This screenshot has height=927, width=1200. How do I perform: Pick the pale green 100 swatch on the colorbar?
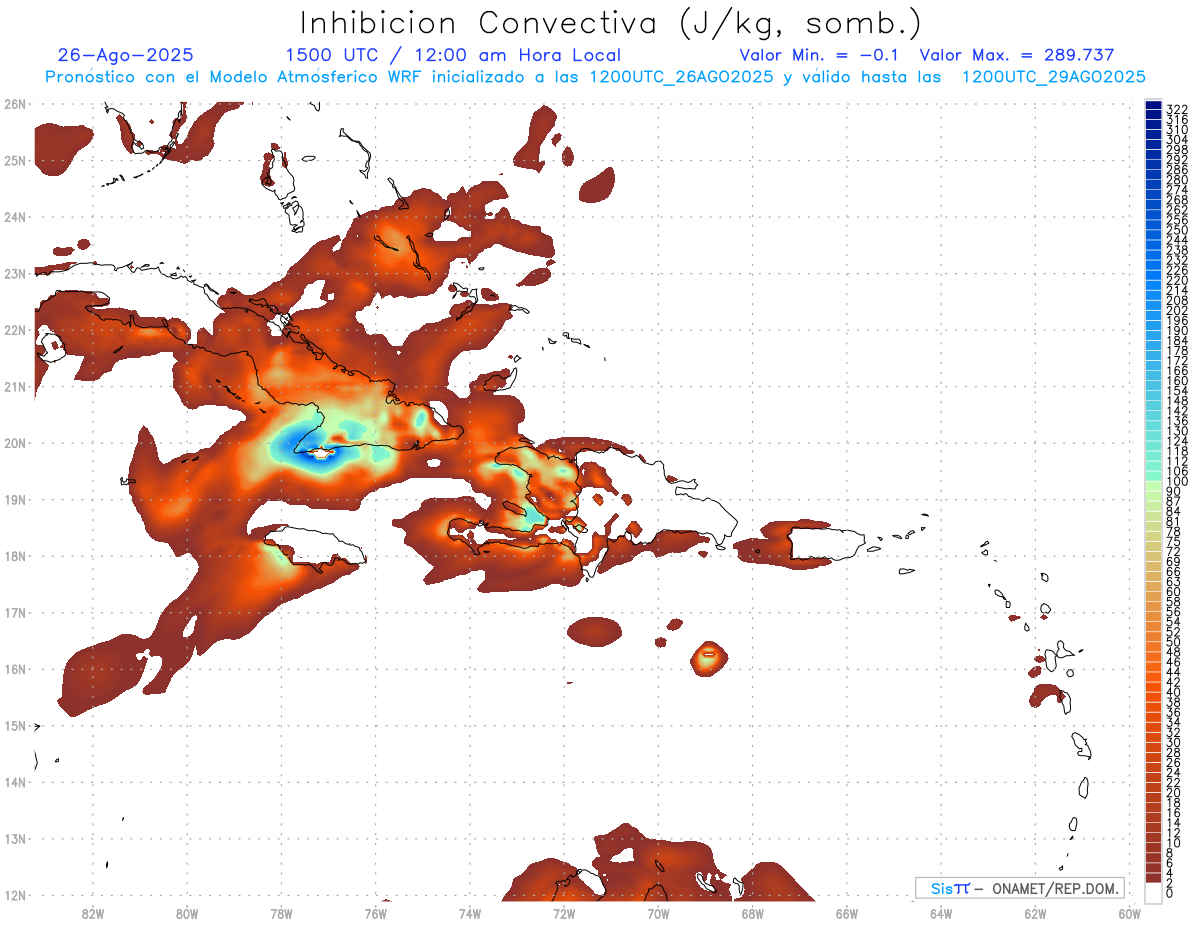pyautogui.click(x=1154, y=487)
